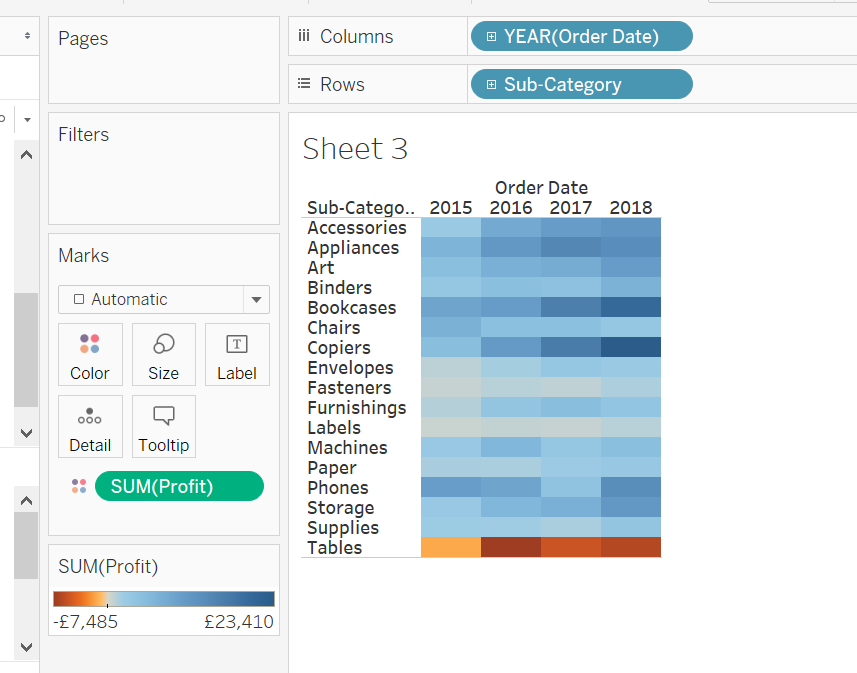
Task: Click the diverging profit color legend gradient
Action: coord(163,598)
